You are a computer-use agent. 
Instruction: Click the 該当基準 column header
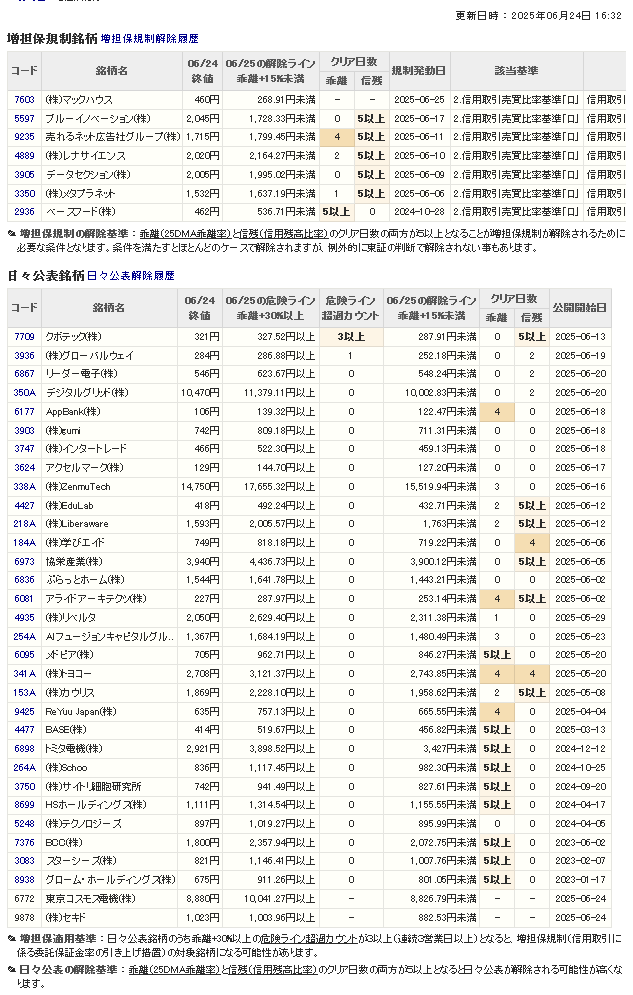516,70
